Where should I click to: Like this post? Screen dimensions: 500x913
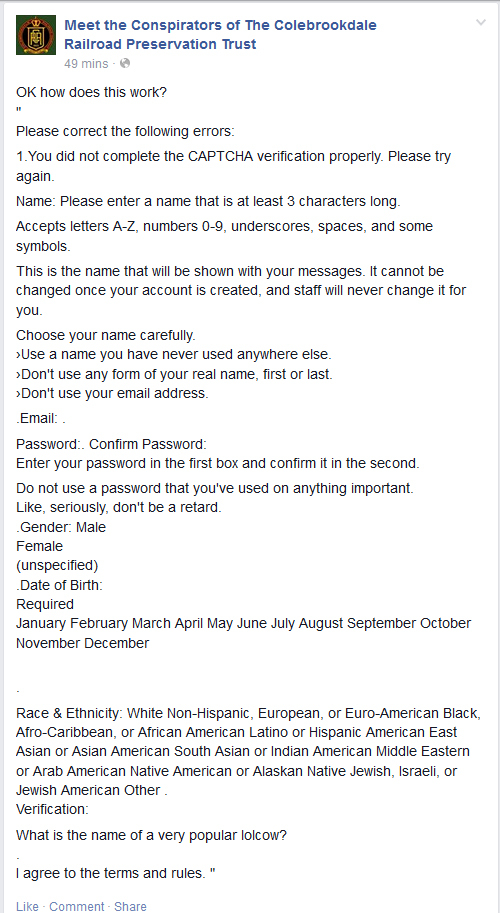pyautogui.click(x=27, y=906)
